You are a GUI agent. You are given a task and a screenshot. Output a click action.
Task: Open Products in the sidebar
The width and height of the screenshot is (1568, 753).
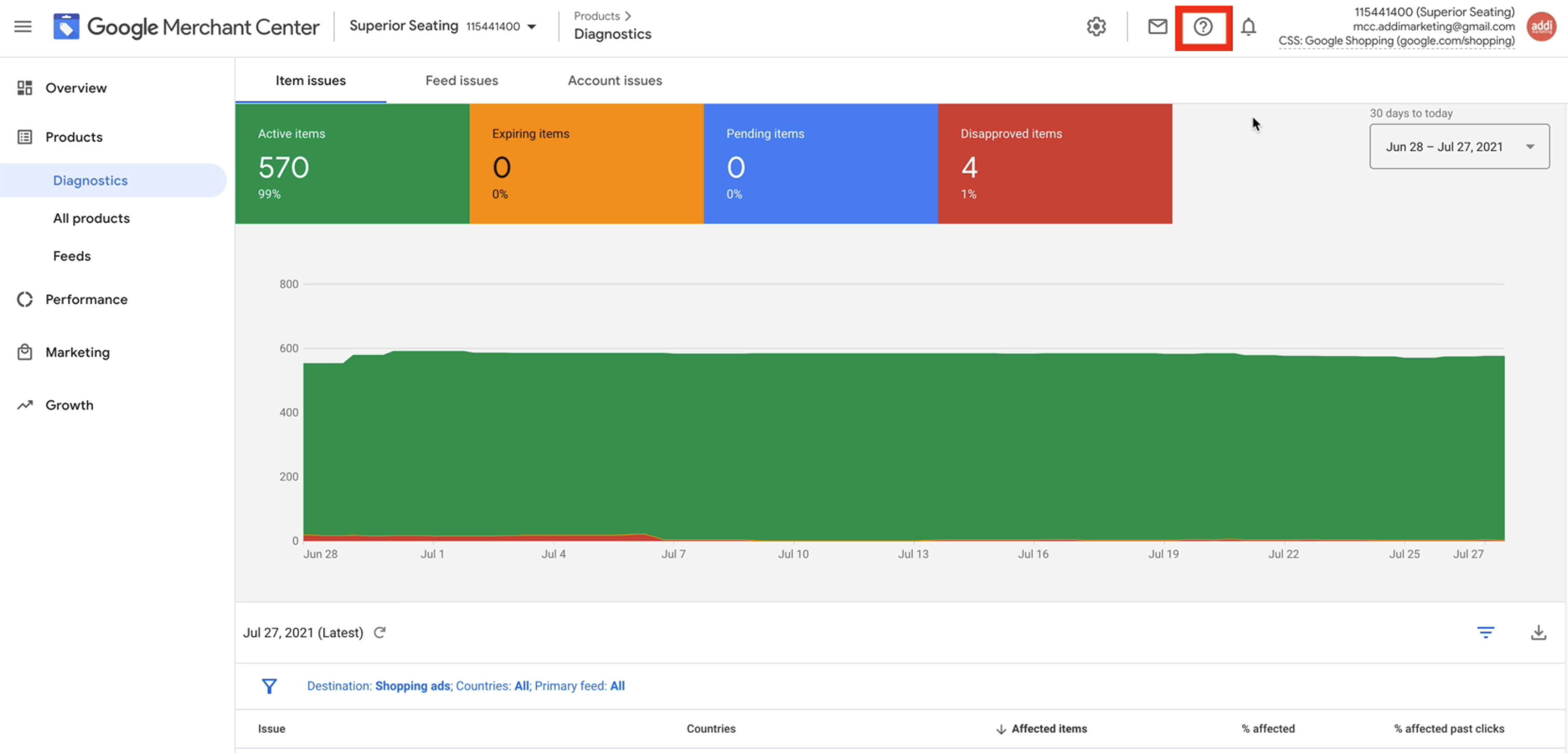click(74, 137)
